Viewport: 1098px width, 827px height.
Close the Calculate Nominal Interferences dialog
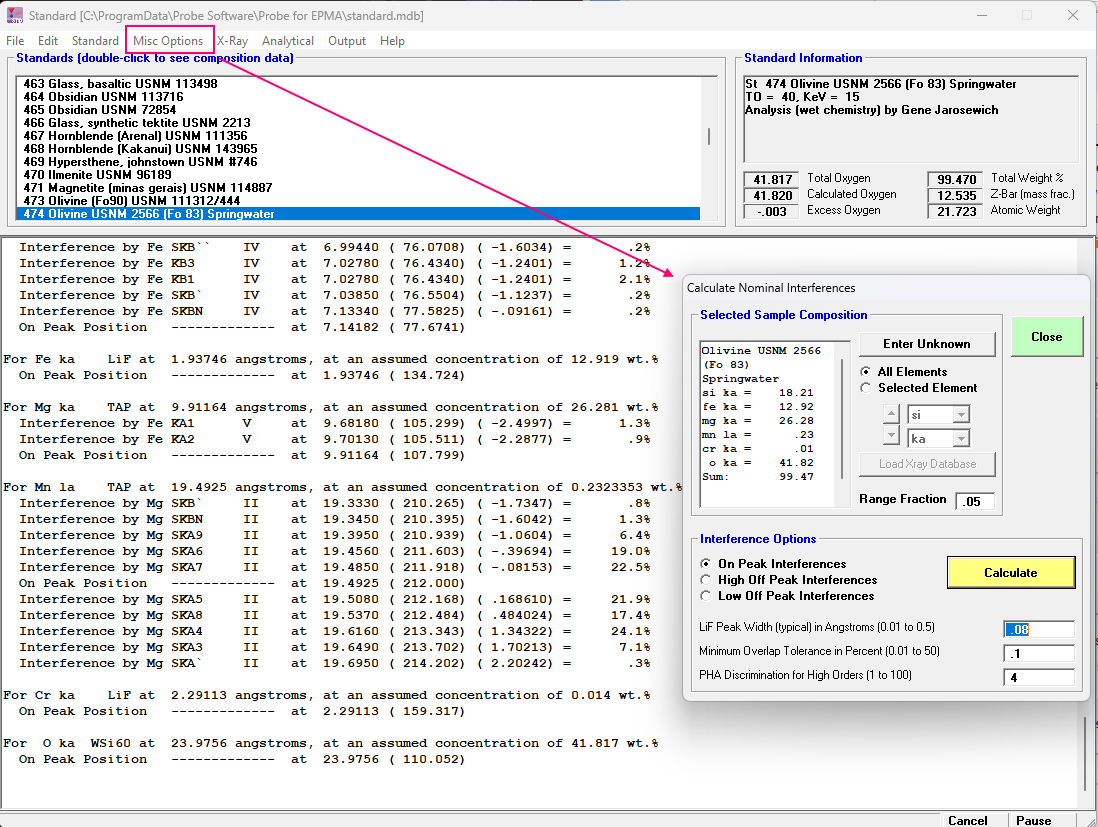[1046, 337]
